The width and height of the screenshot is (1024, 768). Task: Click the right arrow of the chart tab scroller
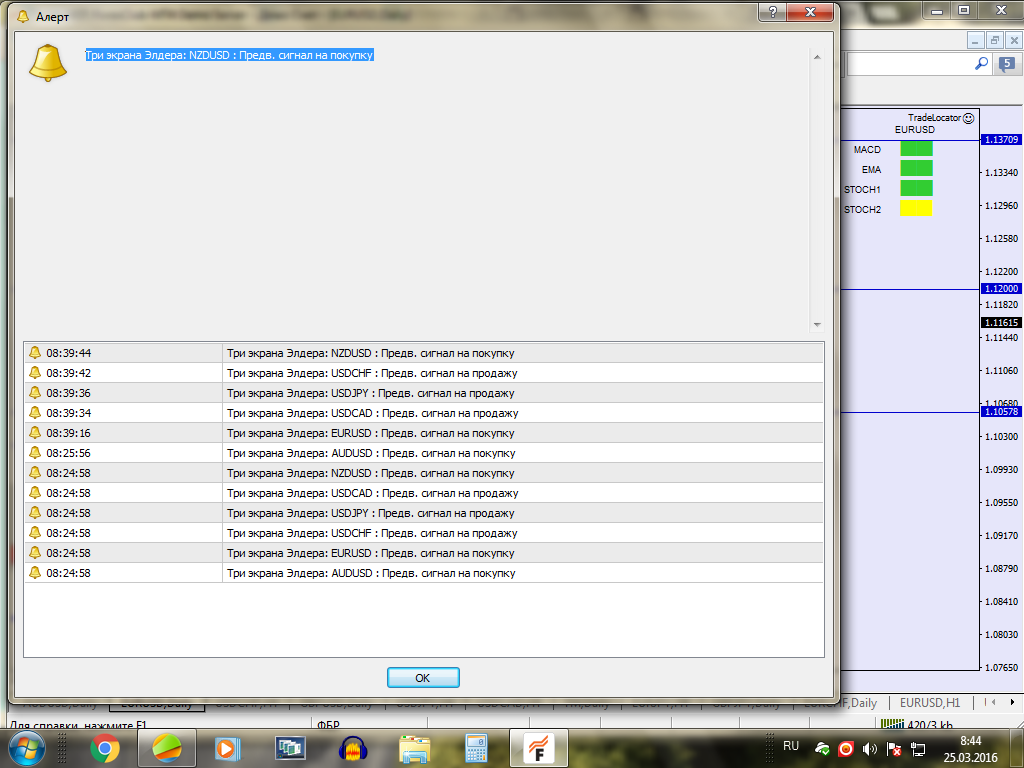(x=1012, y=702)
